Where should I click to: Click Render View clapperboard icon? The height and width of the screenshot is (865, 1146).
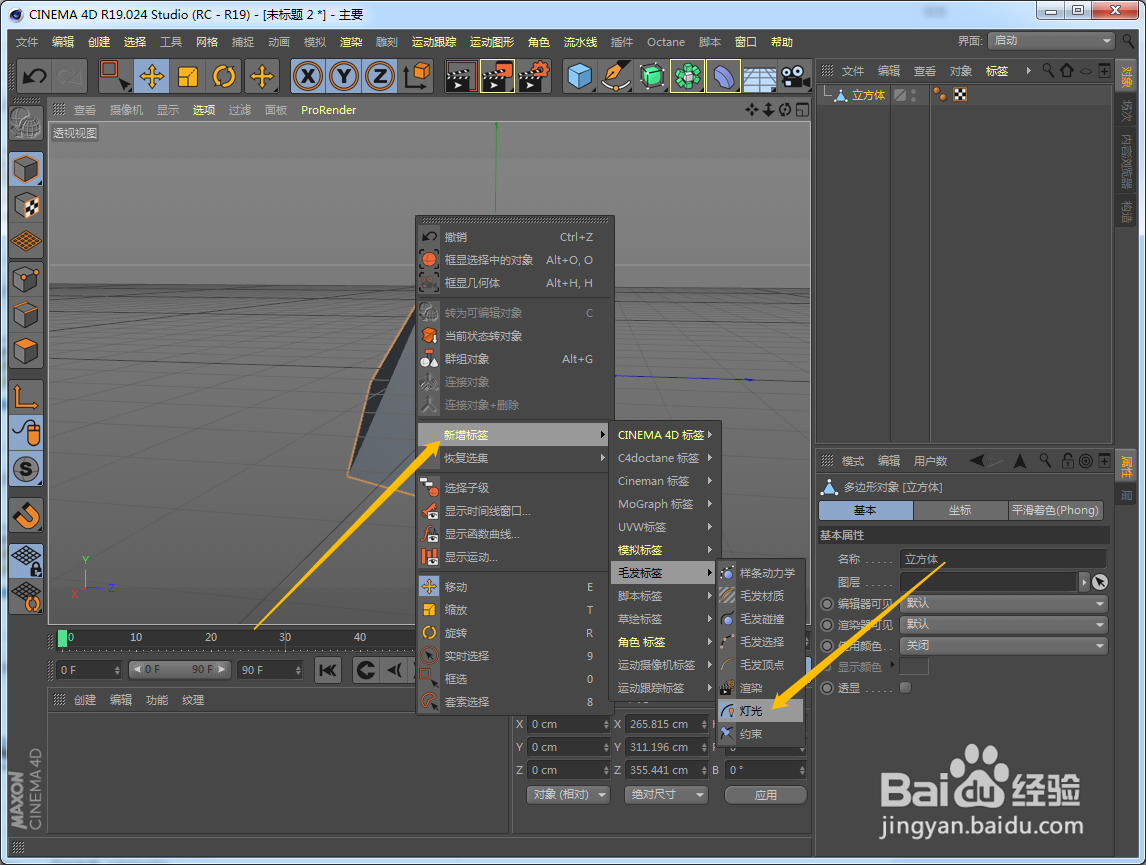(x=461, y=76)
